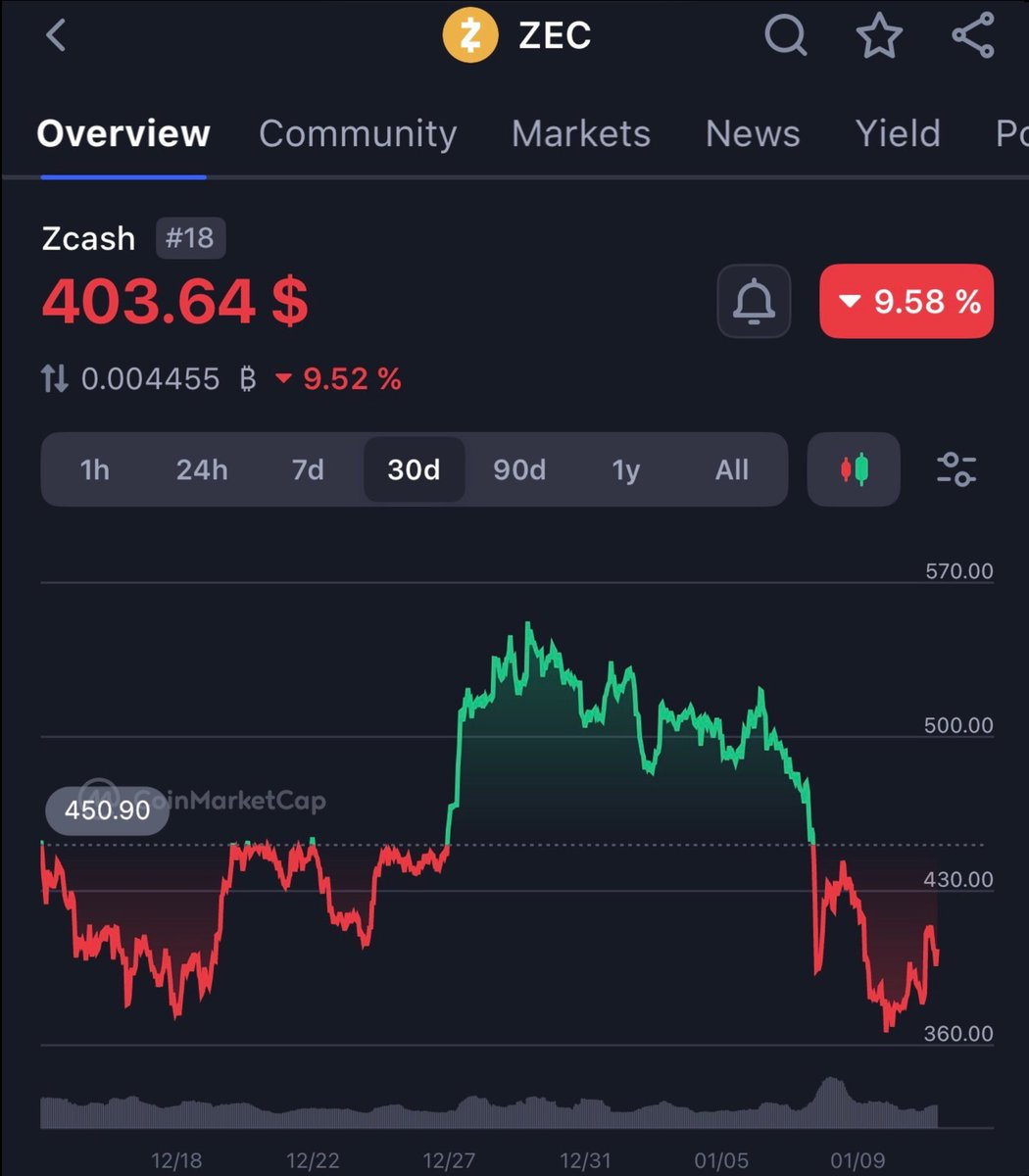Image resolution: width=1029 pixels, height=1176 pixels.
Task: Tap the Zcash coin logo icon
Action: [470, 35]
